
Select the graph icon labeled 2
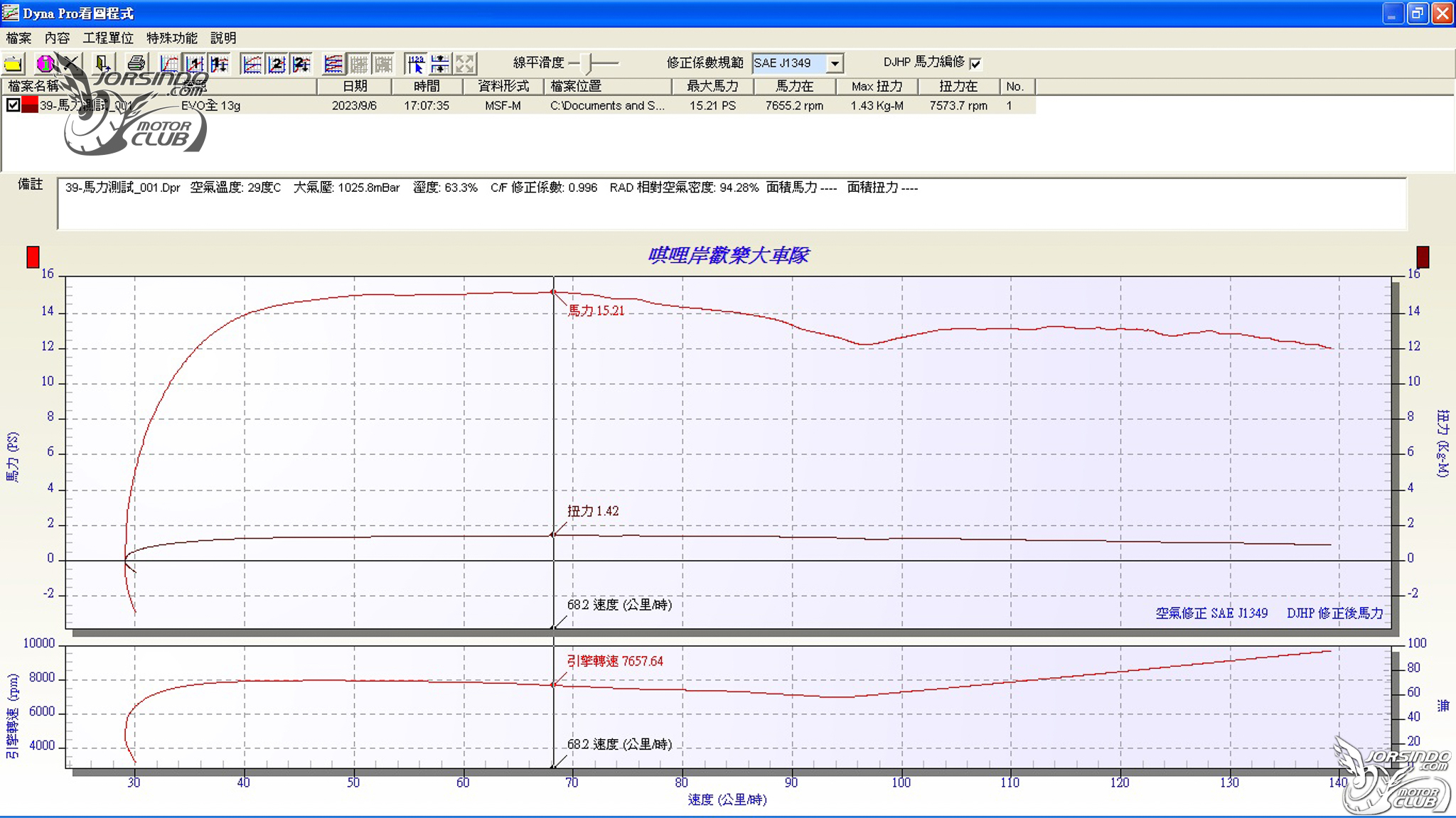[277, 64]
